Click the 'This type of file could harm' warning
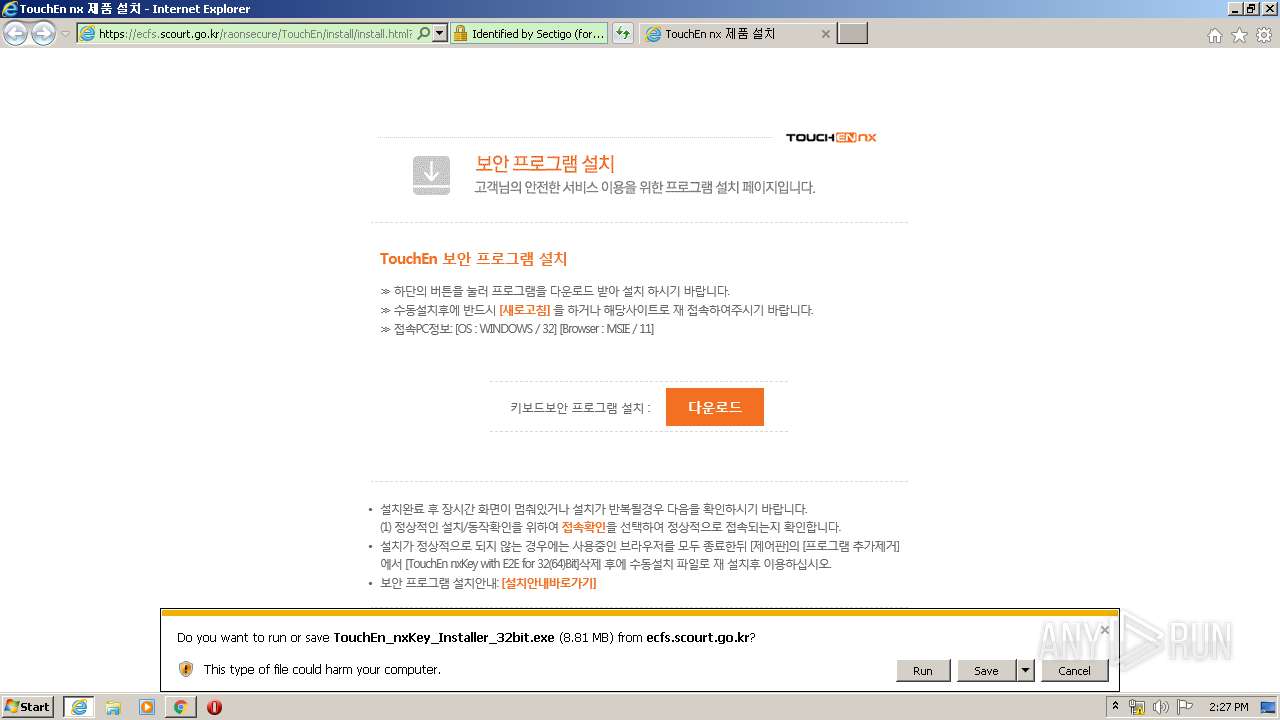The width and height of the screenshot is (1280, 720). point(322,669)
